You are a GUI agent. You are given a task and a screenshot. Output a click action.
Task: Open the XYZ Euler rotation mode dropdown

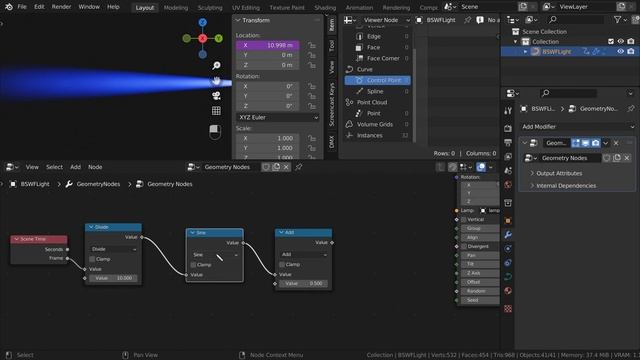tap(278, 117)
